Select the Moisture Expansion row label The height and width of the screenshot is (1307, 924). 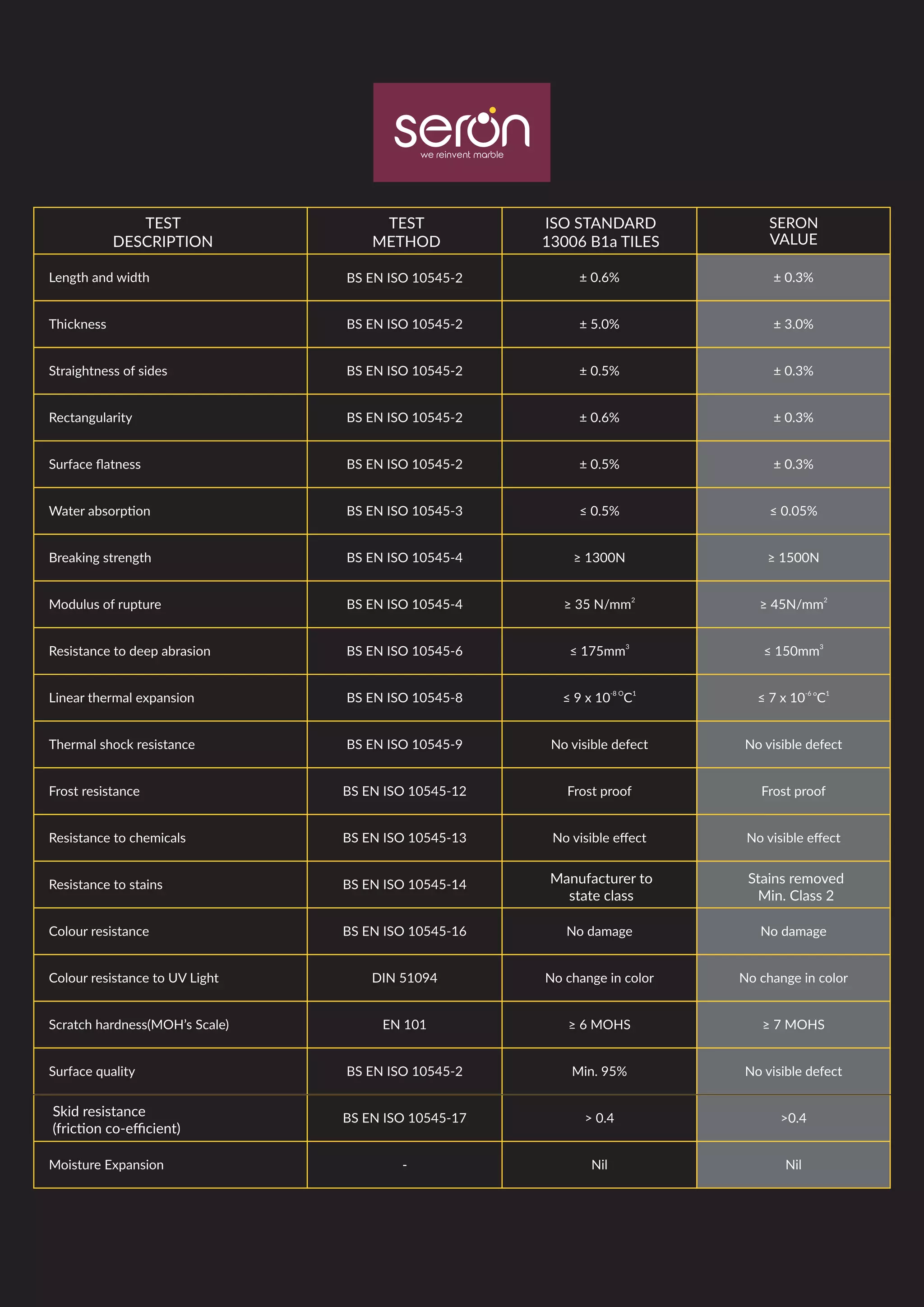(x=106, y=1164)
